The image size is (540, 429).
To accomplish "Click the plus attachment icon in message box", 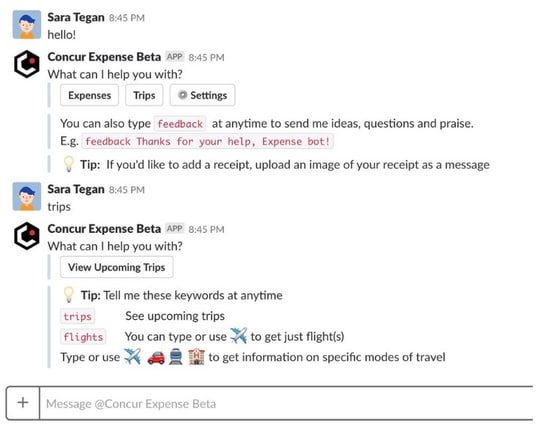I will [x=23, y=402].
